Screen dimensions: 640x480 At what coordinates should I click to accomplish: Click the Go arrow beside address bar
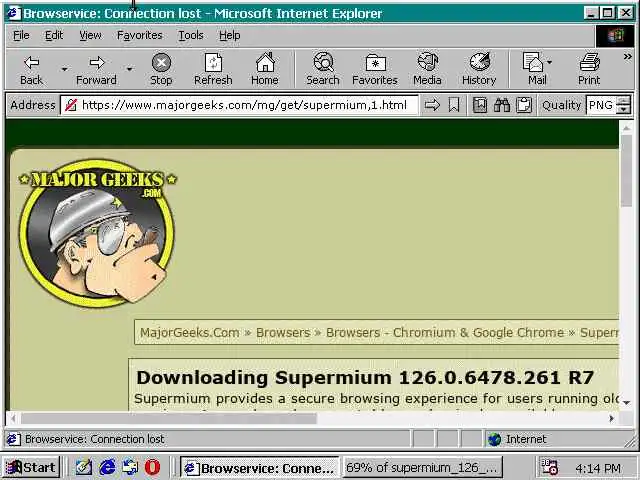tap(432, 105)
